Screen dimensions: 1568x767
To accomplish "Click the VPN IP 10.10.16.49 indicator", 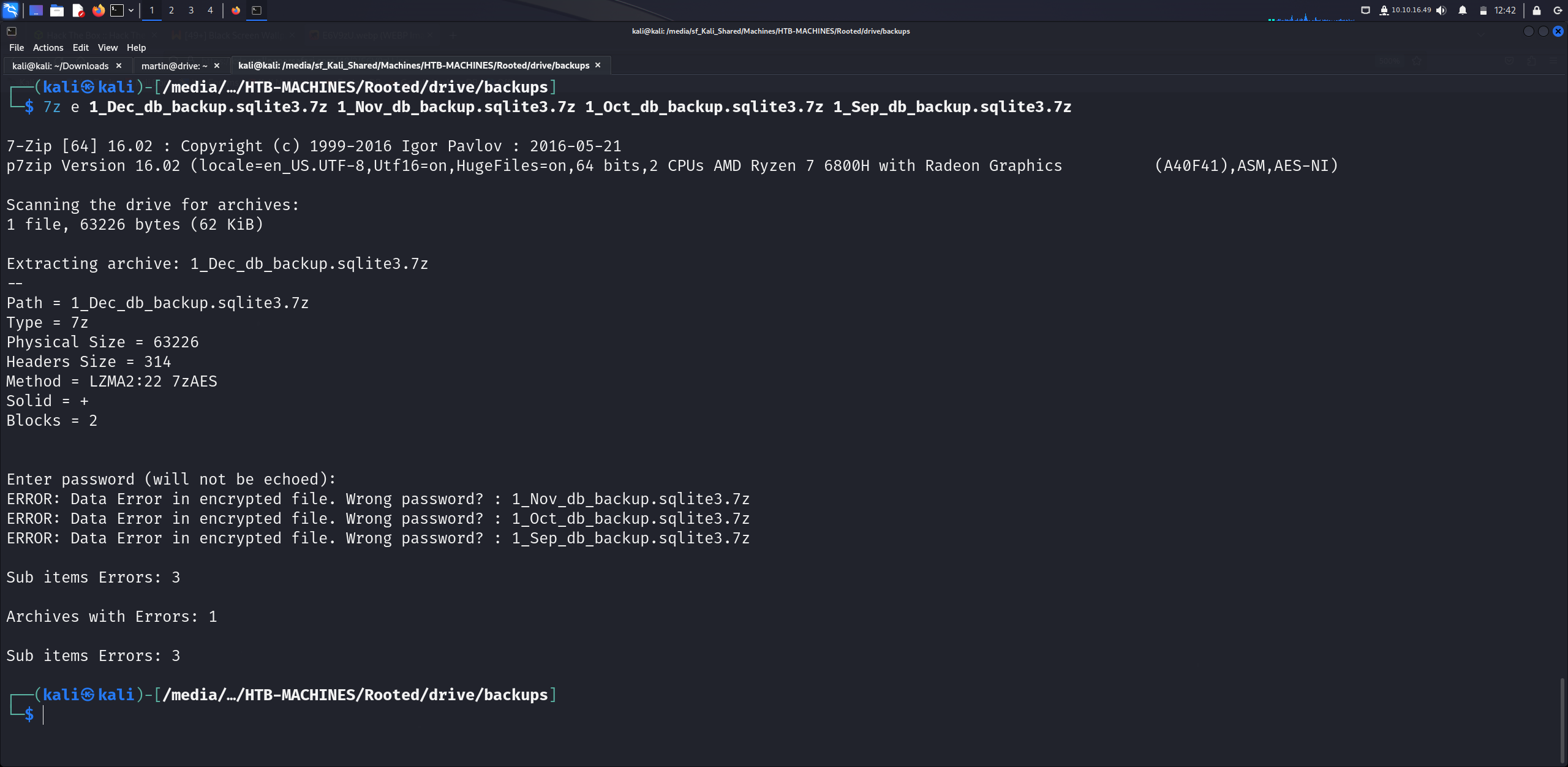I will coord(1405,10).
